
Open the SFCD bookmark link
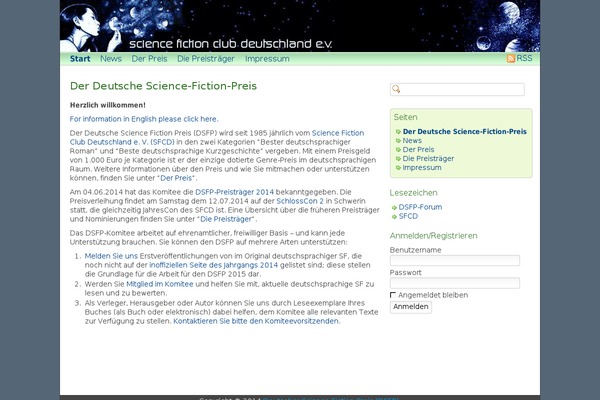pos(408,216)
